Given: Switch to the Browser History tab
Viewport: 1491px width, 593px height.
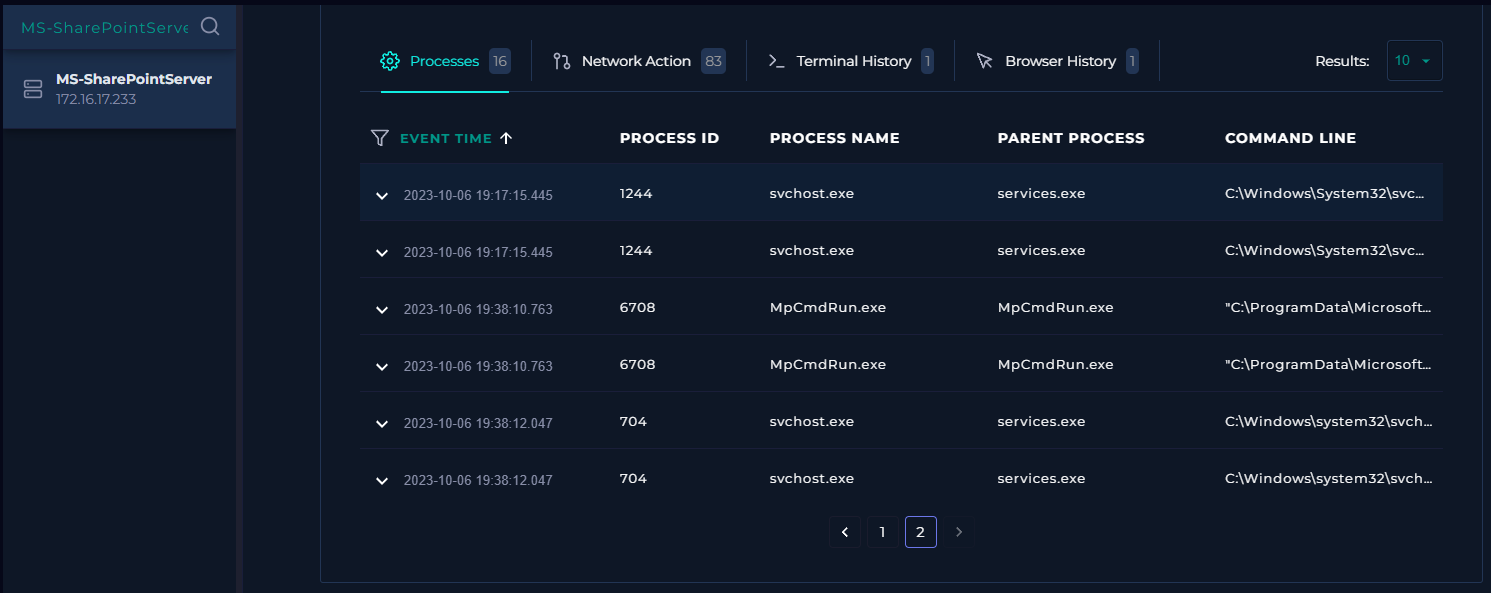Looking at the screenshot, I should click(x=1058, y=61).
